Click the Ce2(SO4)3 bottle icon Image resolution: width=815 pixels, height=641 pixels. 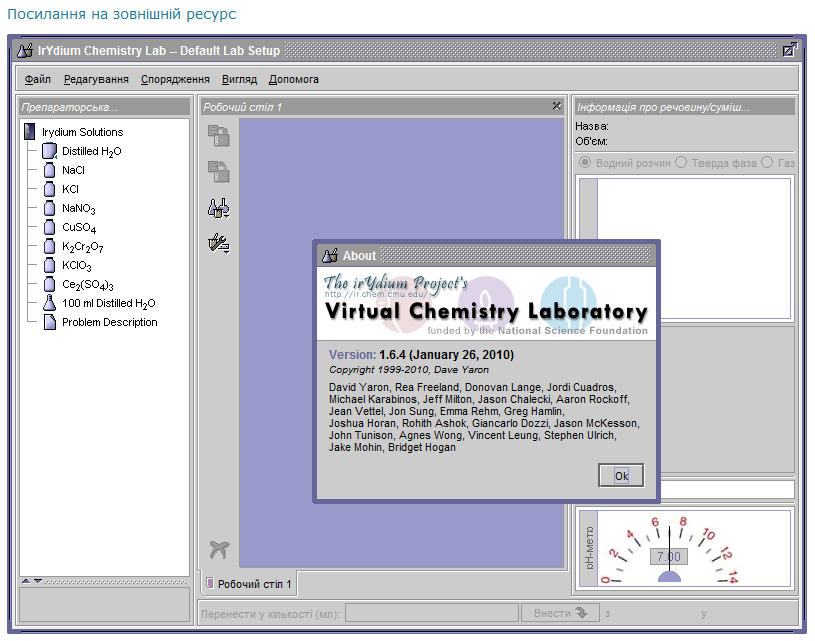49,284
